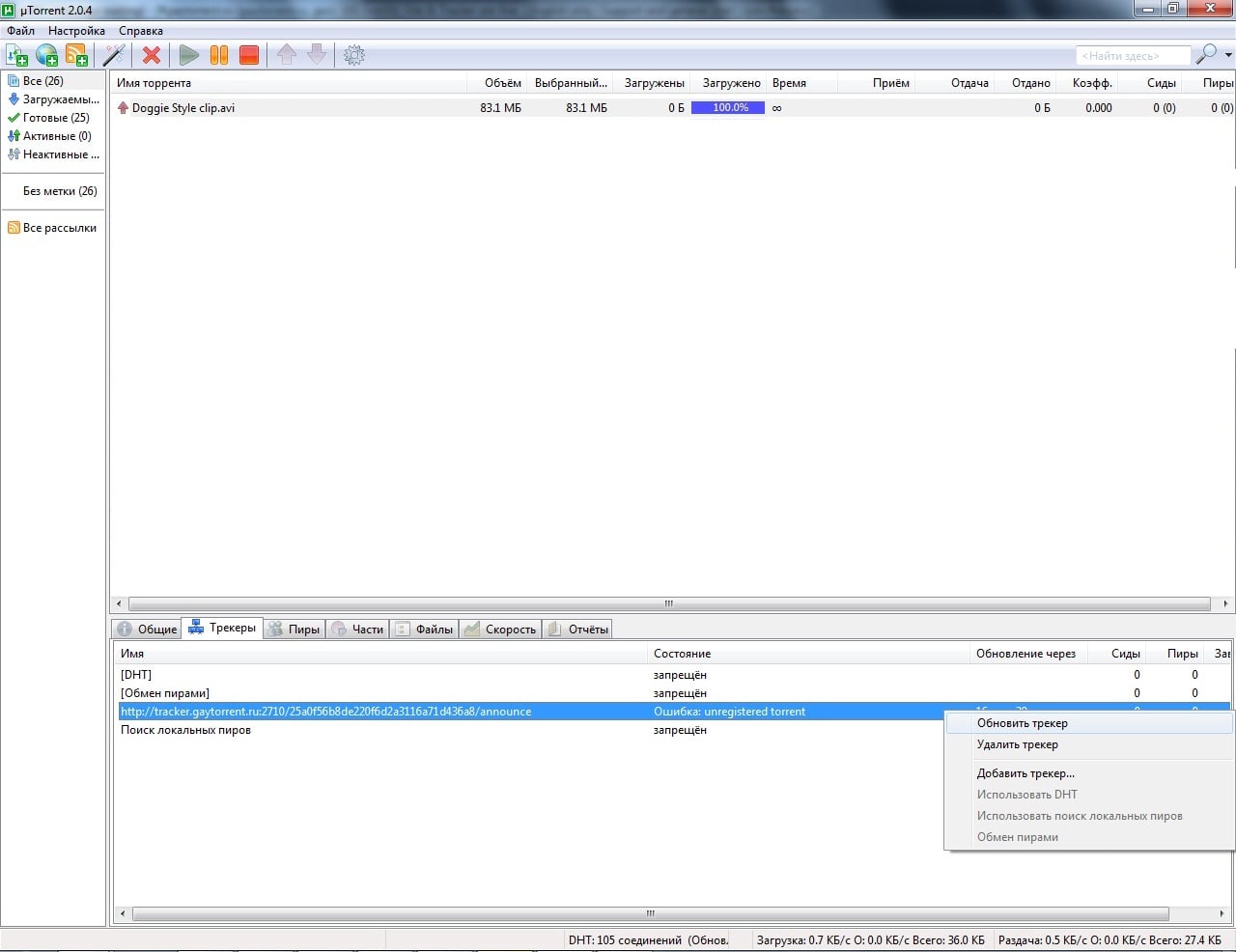The height and width of the screenshot is (952, 1236).
Task: Click the Add RSS Feed toolbar icon
Action: click(x=76, y=55)
